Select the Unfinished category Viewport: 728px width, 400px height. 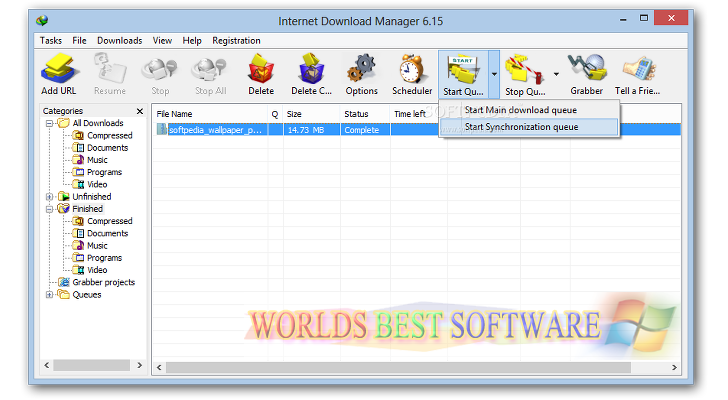tap(91, 197)
